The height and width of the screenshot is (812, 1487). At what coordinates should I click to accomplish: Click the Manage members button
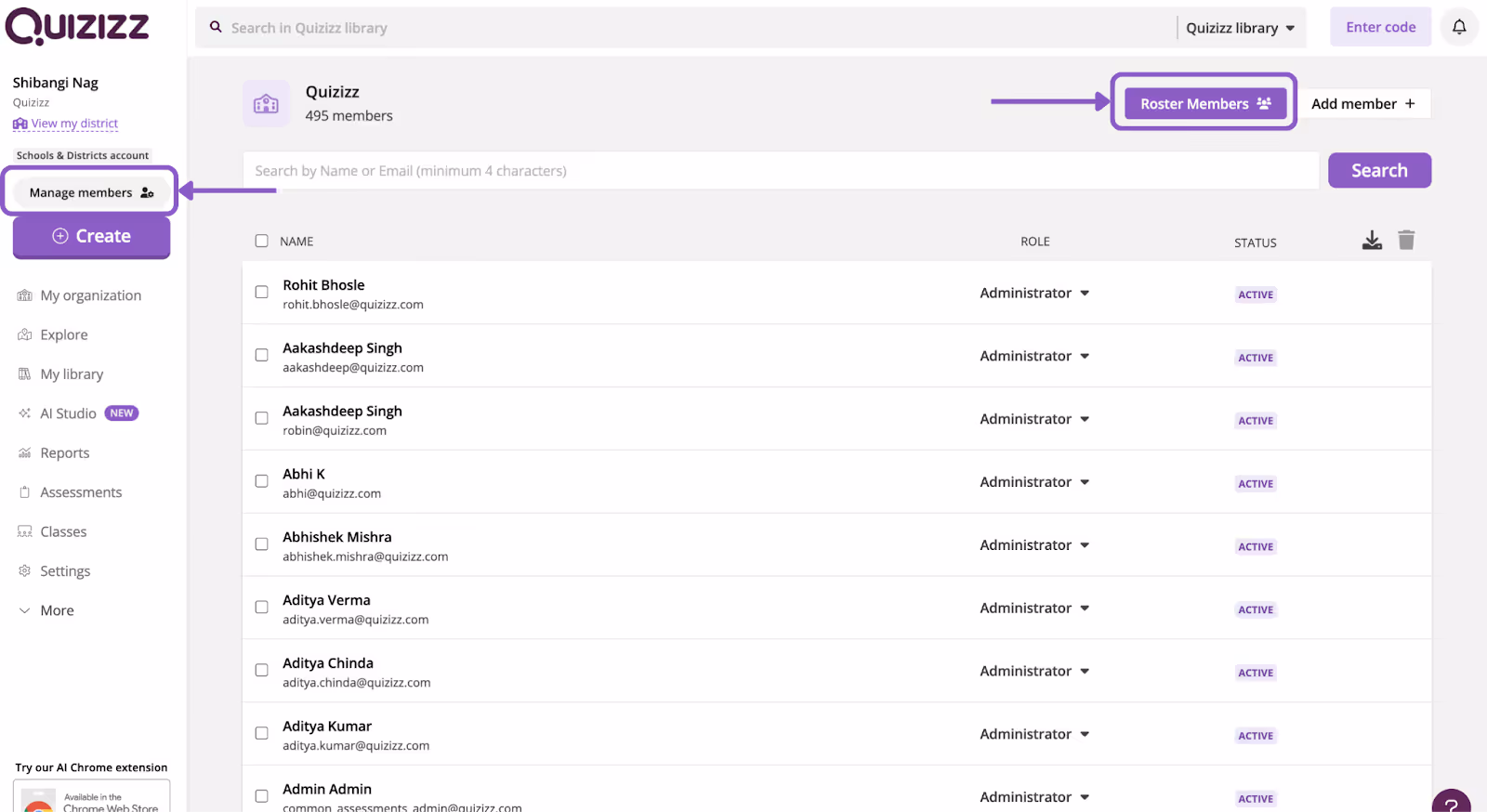click(90, 192)
